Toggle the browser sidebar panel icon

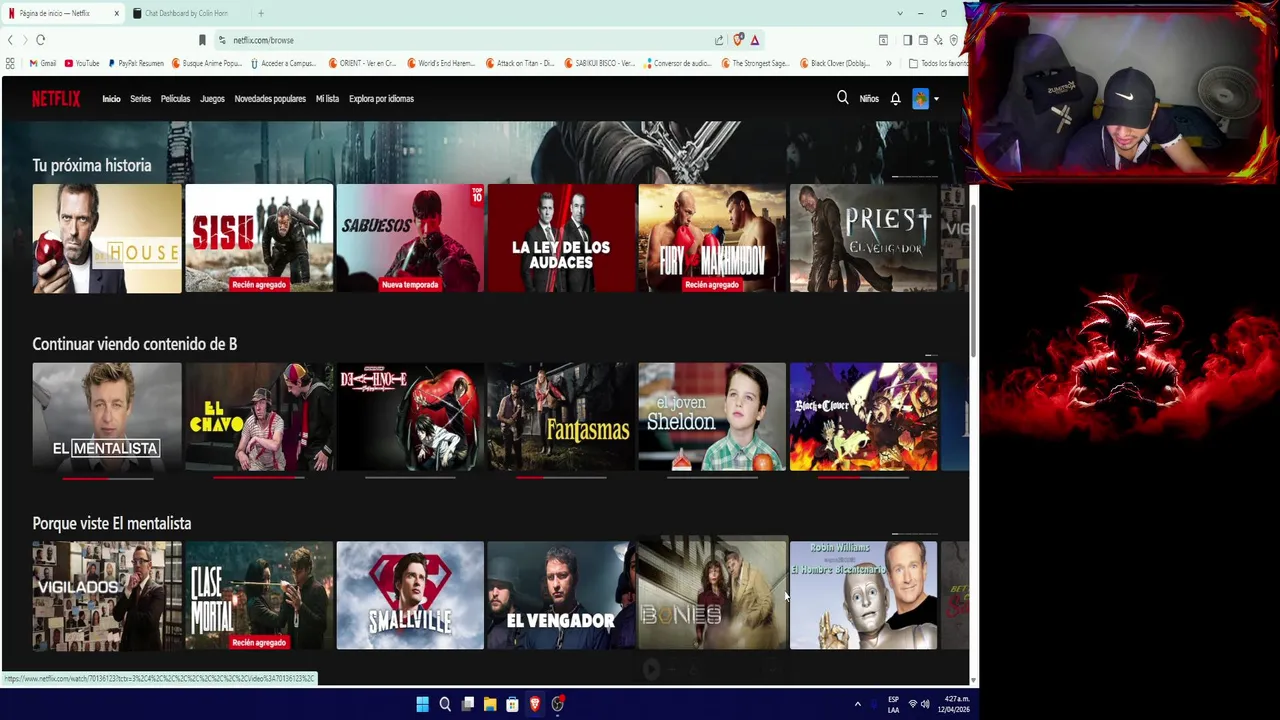click(x=907, y=40)
